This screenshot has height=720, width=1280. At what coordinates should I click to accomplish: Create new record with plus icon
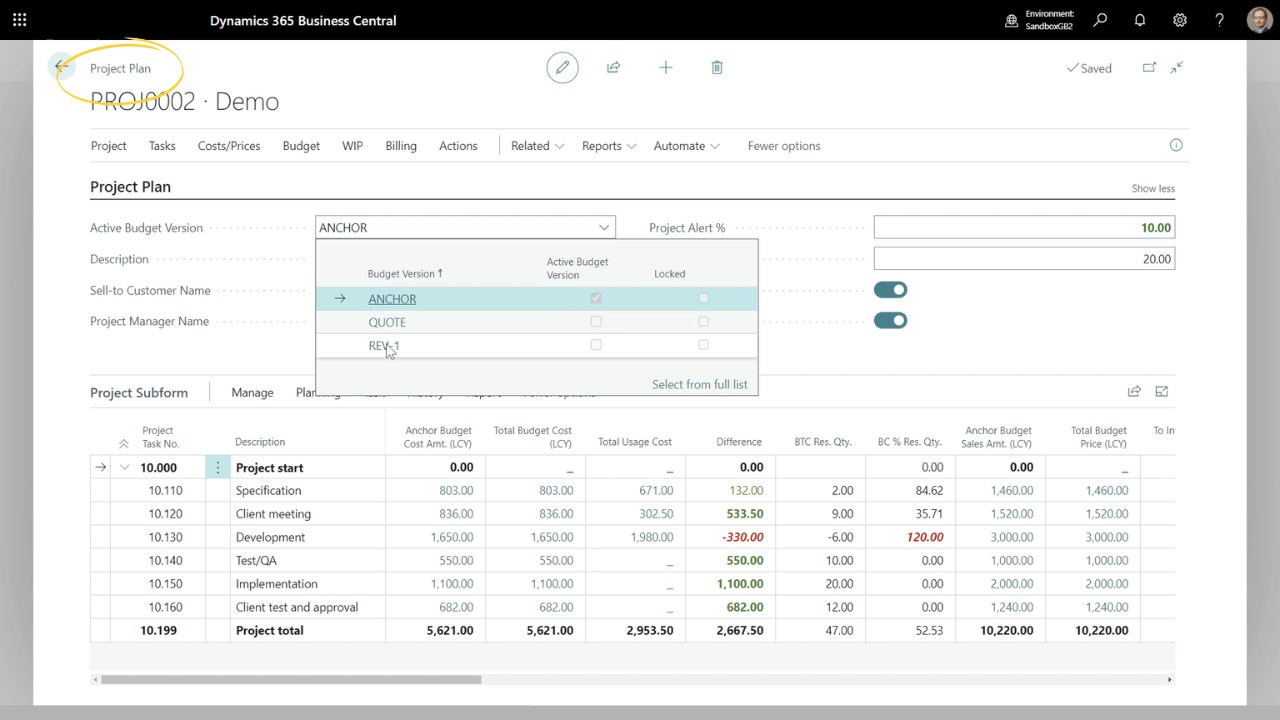pos(665,67)
